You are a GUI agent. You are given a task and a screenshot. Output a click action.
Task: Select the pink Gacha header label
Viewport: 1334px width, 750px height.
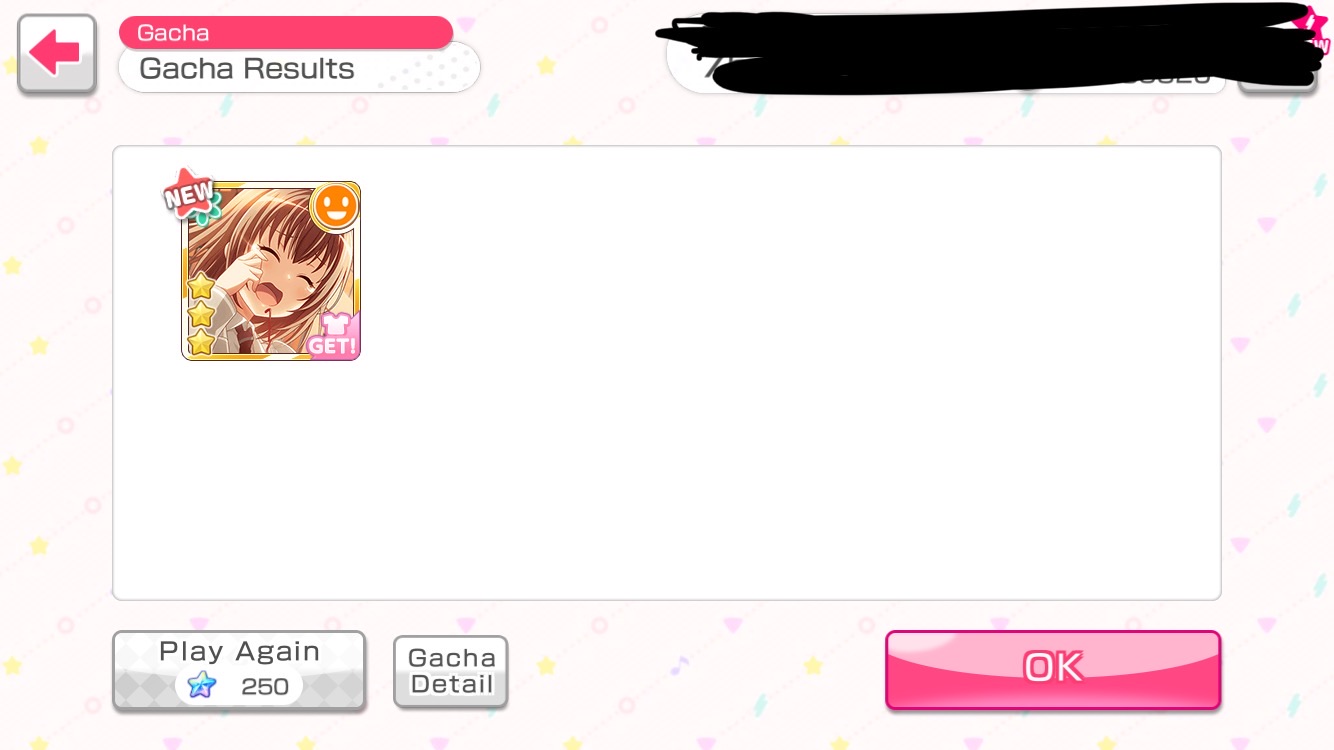(x=286, y=32)
